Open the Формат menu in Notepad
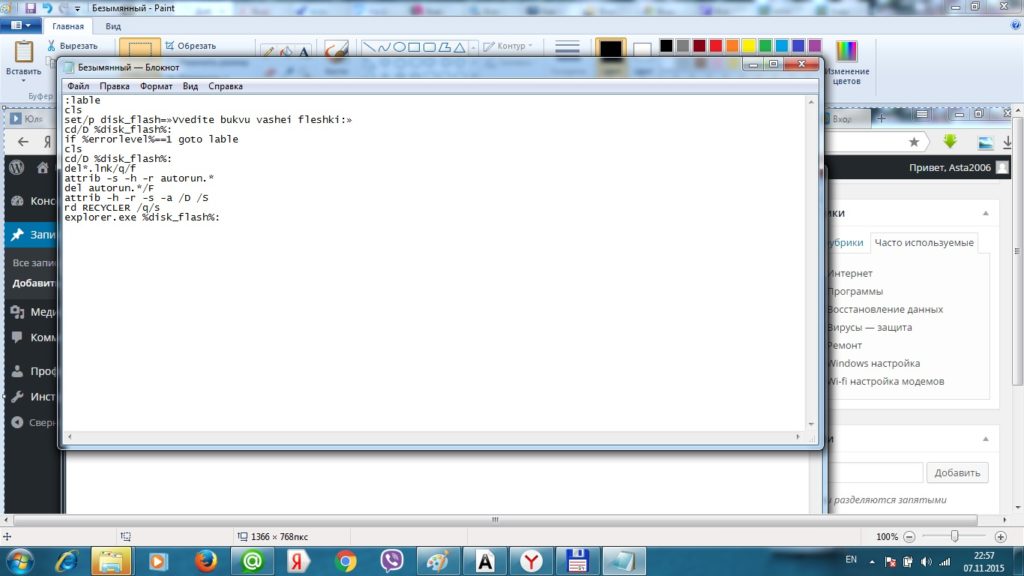Viewport: 1024px width, 576px height. point(156,87)
